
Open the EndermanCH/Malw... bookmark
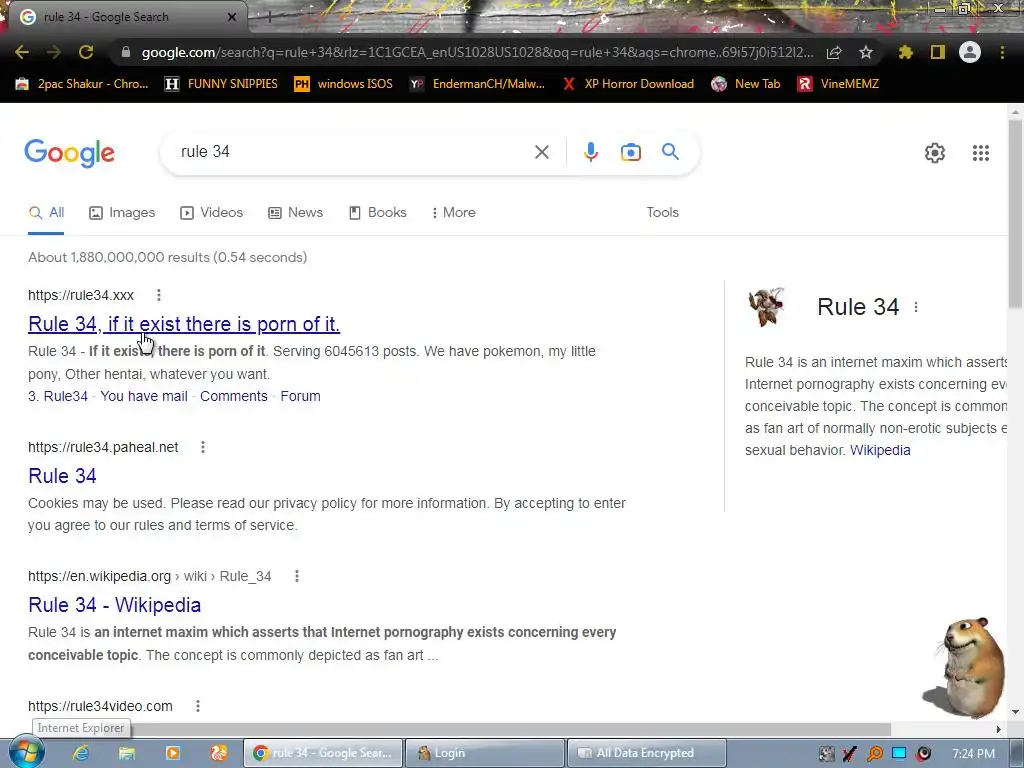(477, 84)
